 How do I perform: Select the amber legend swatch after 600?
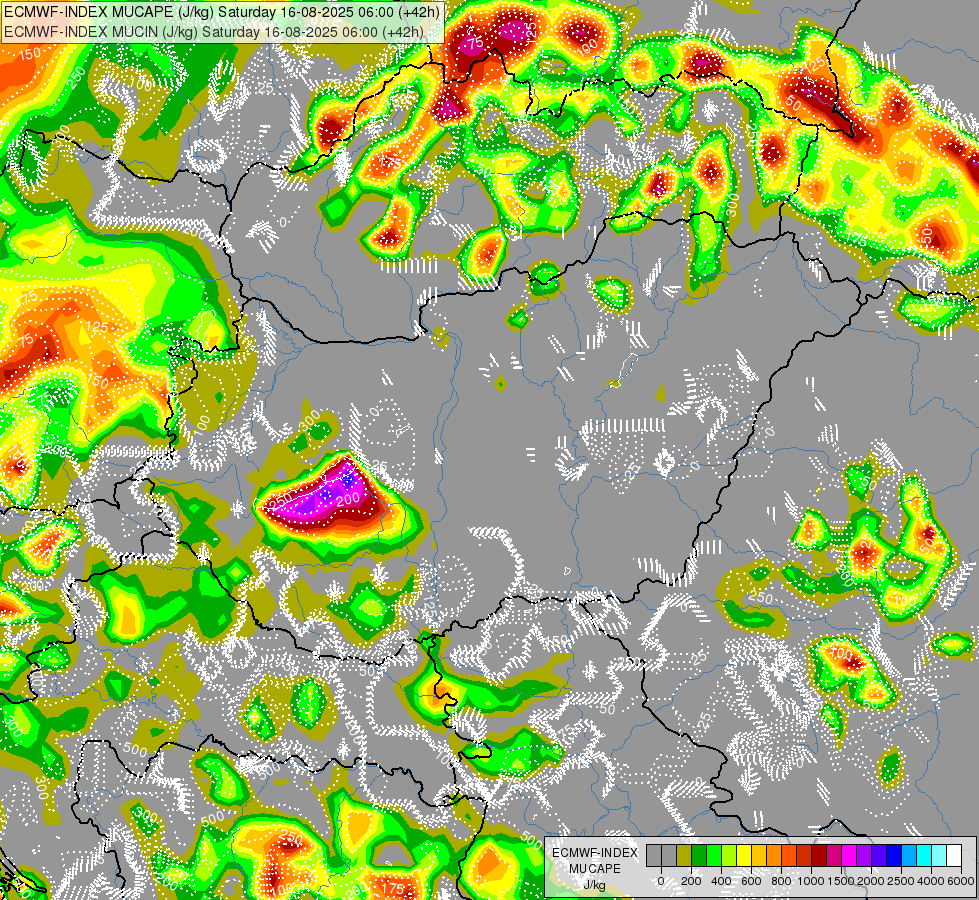759,855
